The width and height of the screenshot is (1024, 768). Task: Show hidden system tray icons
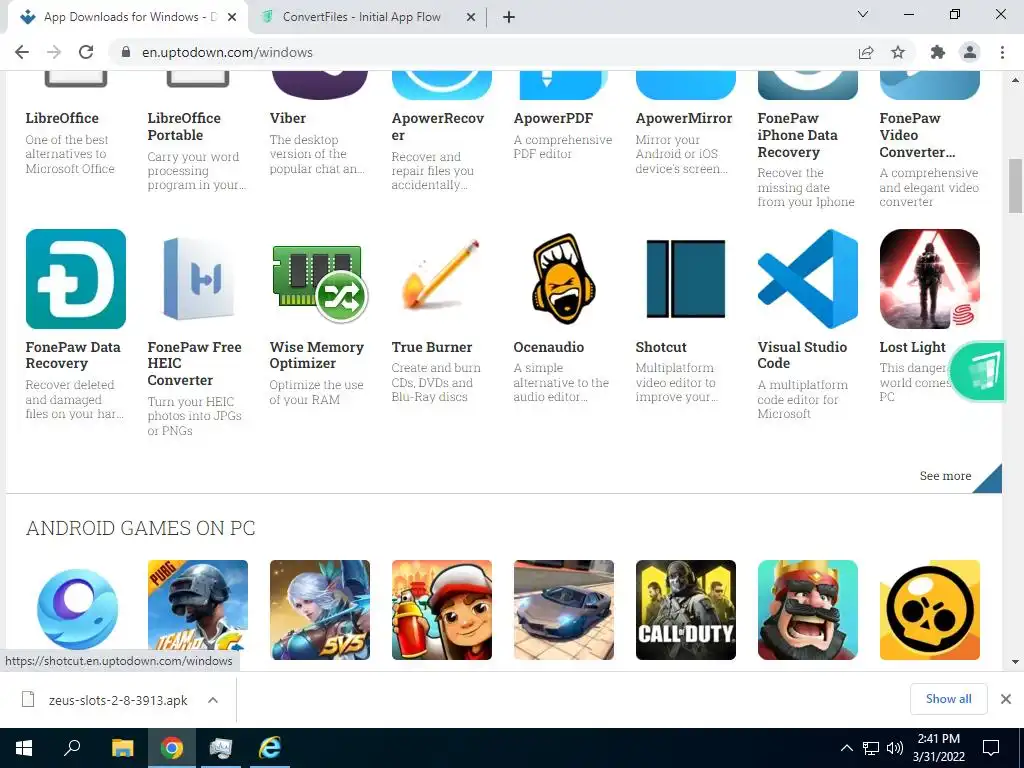(846, 748)
